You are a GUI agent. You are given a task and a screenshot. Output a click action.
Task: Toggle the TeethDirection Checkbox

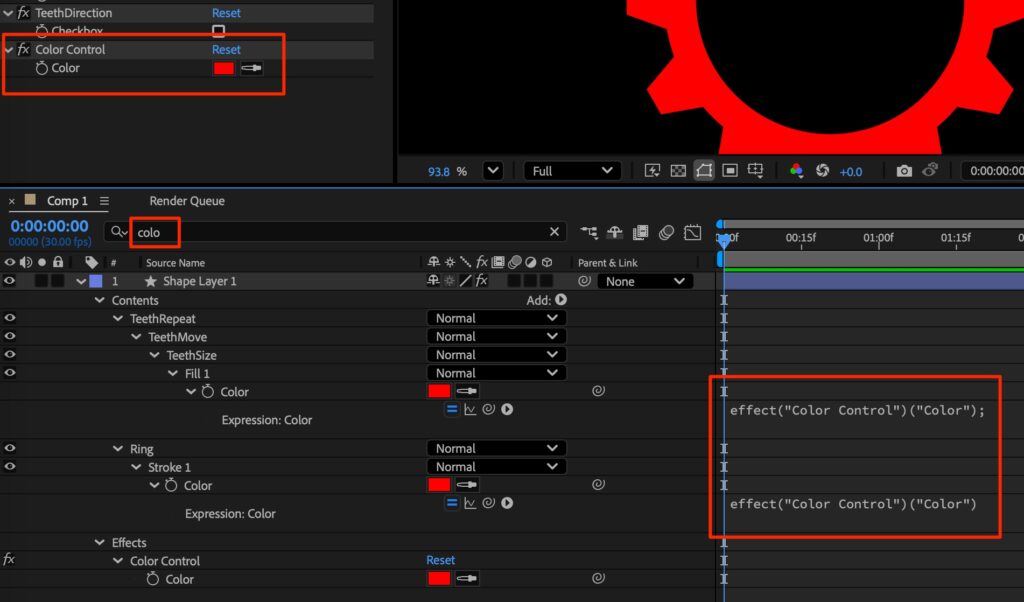point(218,31)
